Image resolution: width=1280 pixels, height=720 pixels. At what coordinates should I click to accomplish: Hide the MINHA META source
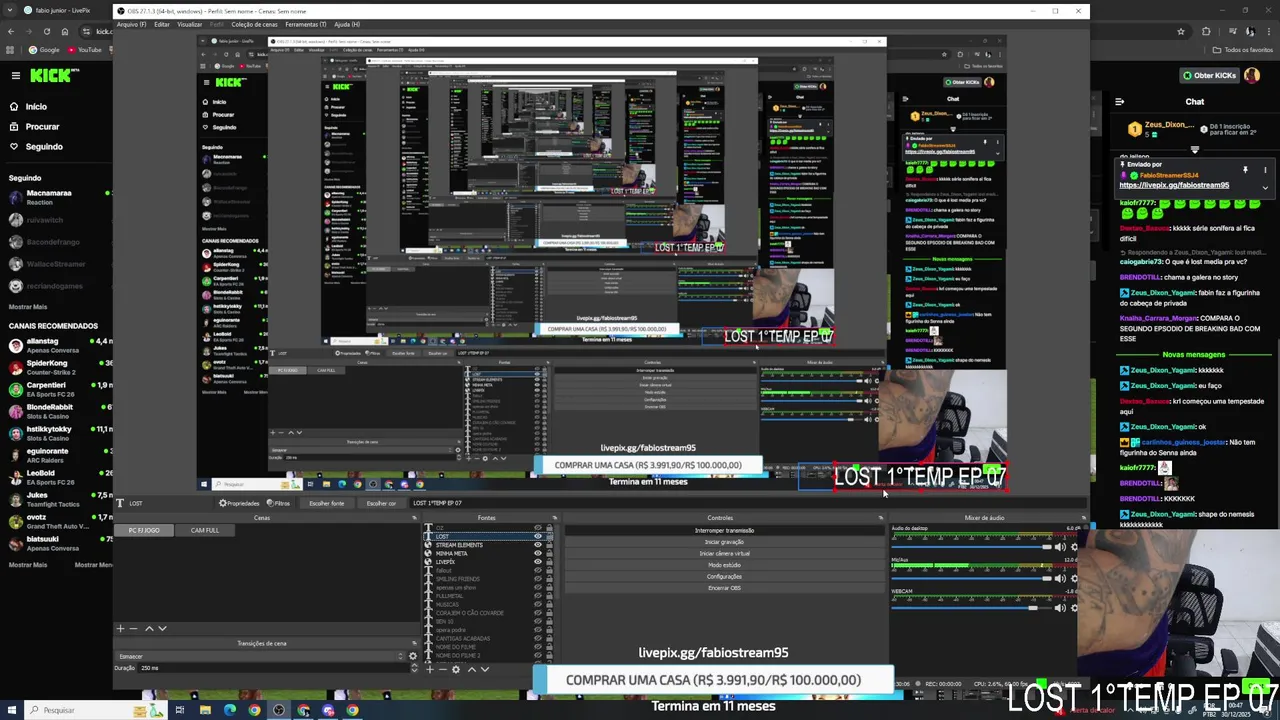pyautogui.click(x=538, y=553)
